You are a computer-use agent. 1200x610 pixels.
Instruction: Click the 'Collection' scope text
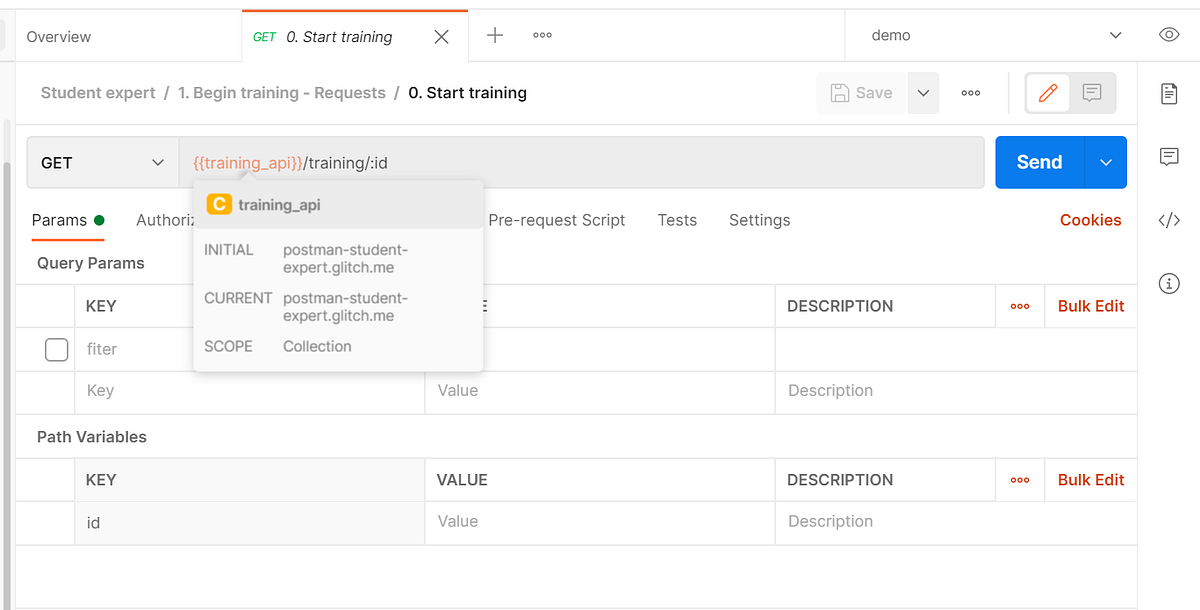coord(317,346)
